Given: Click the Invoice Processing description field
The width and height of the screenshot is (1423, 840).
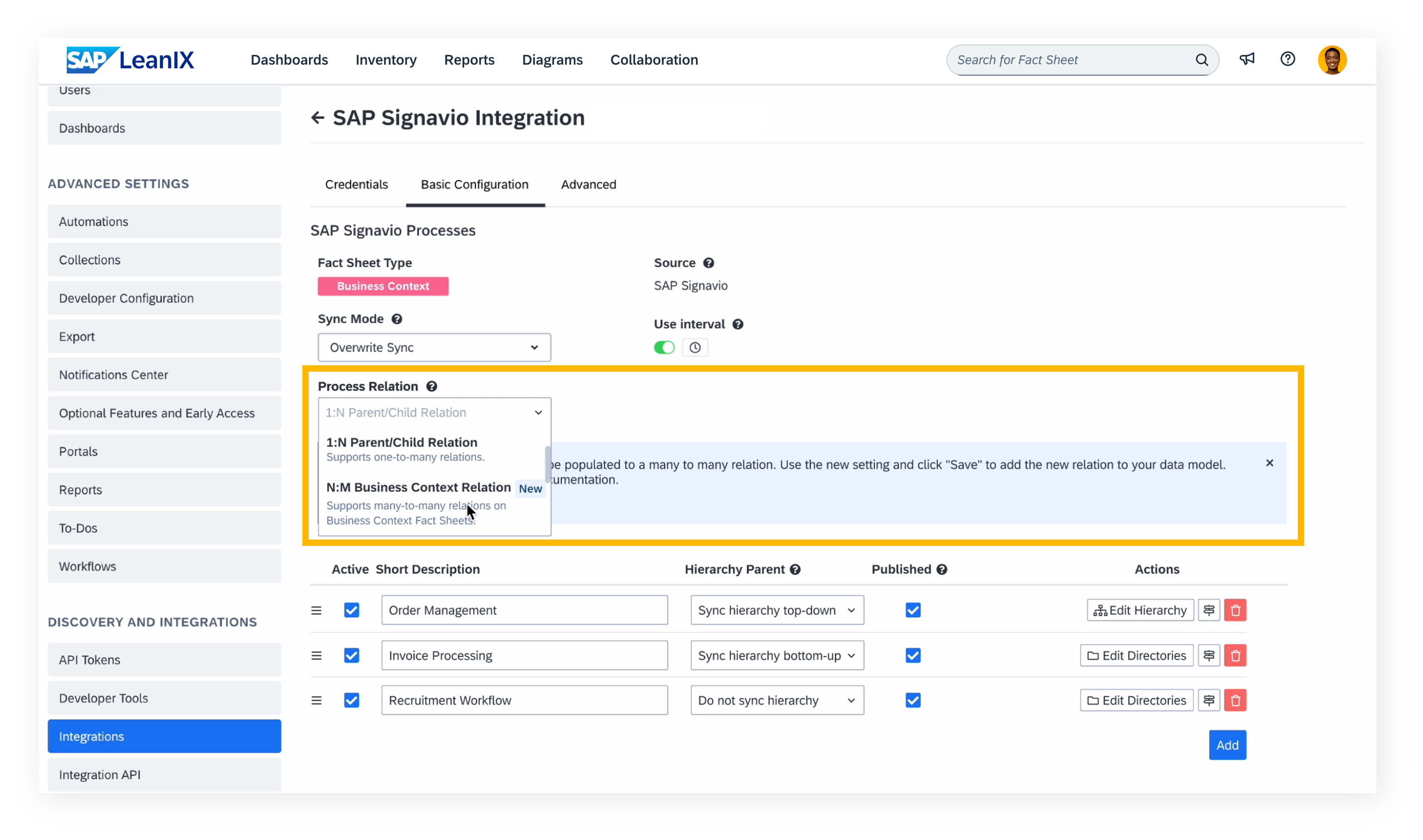Looking at the screenshot, I should point(525,655).
